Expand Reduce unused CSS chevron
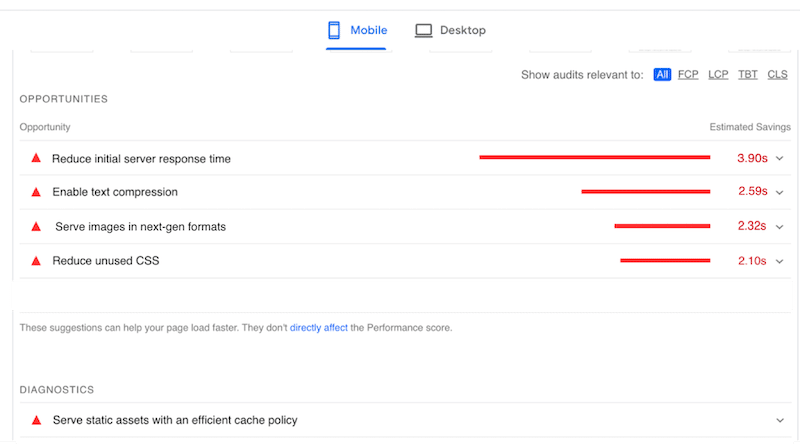Viewport: 800px width, 444px height. [x=780, y=261]
